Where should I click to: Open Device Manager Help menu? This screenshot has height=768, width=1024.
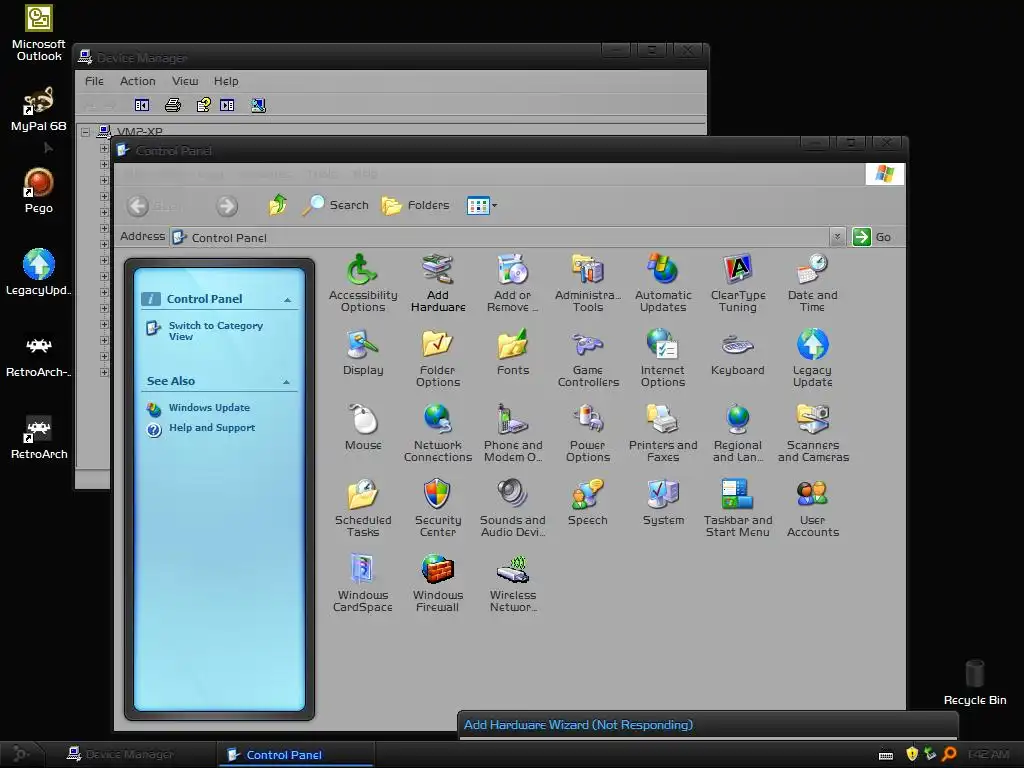[x=226, y=81]
